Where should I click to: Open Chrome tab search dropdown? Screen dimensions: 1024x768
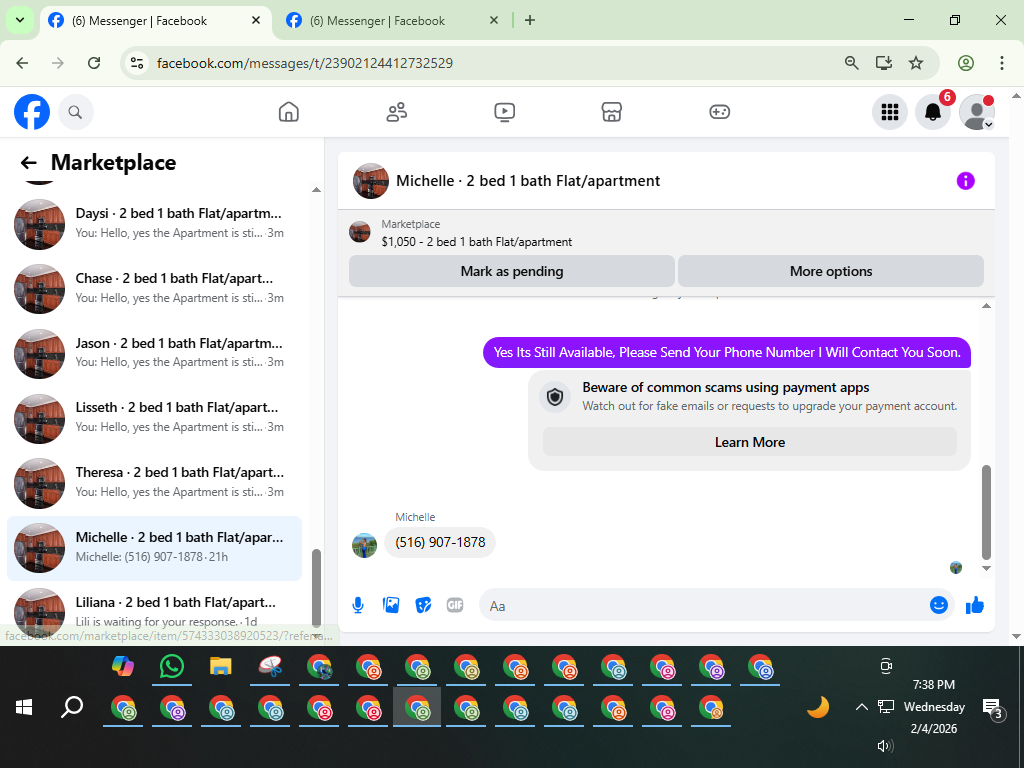point(20,20)
